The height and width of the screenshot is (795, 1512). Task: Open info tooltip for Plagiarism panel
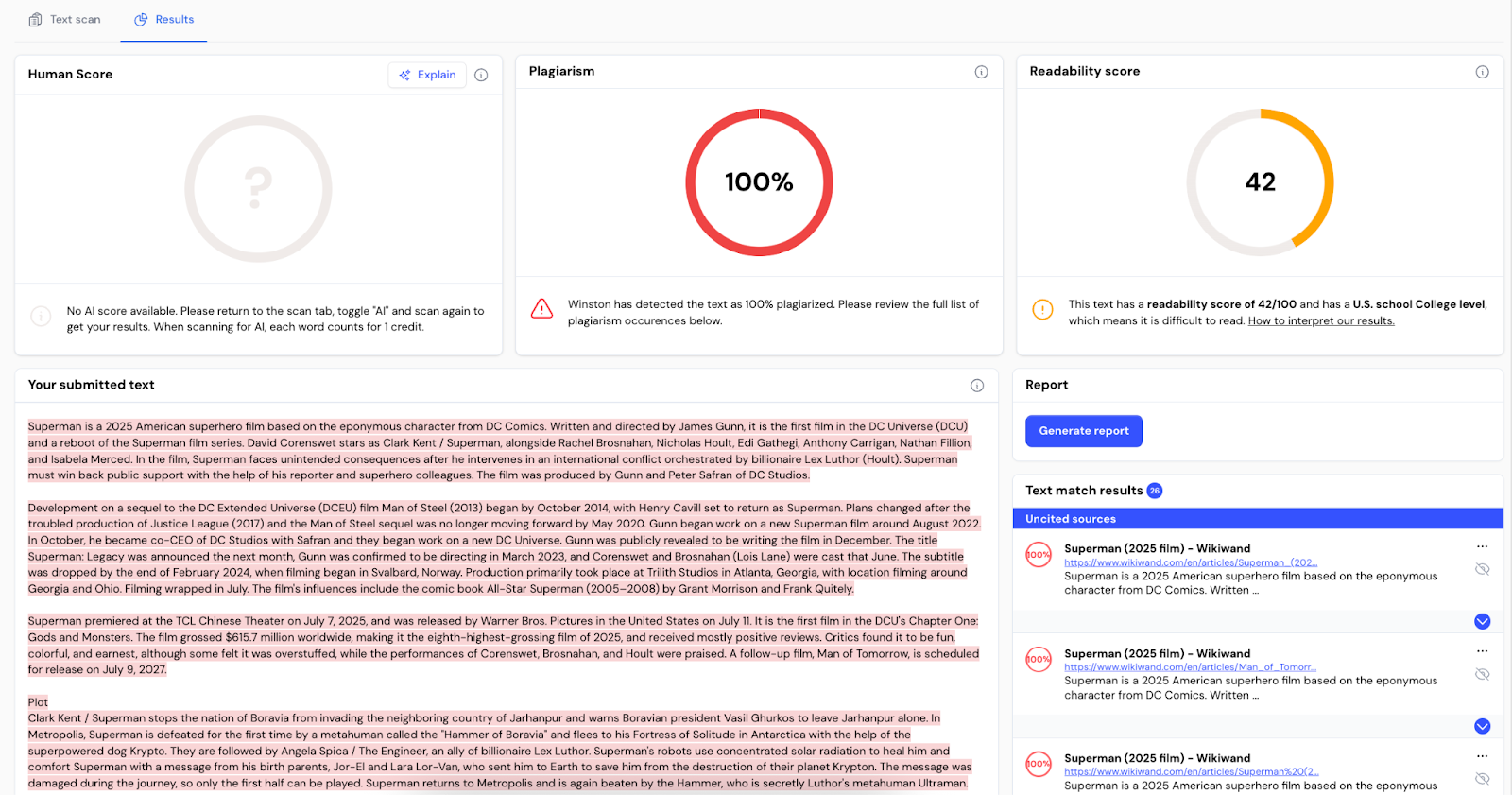click(x=981, y=72)
